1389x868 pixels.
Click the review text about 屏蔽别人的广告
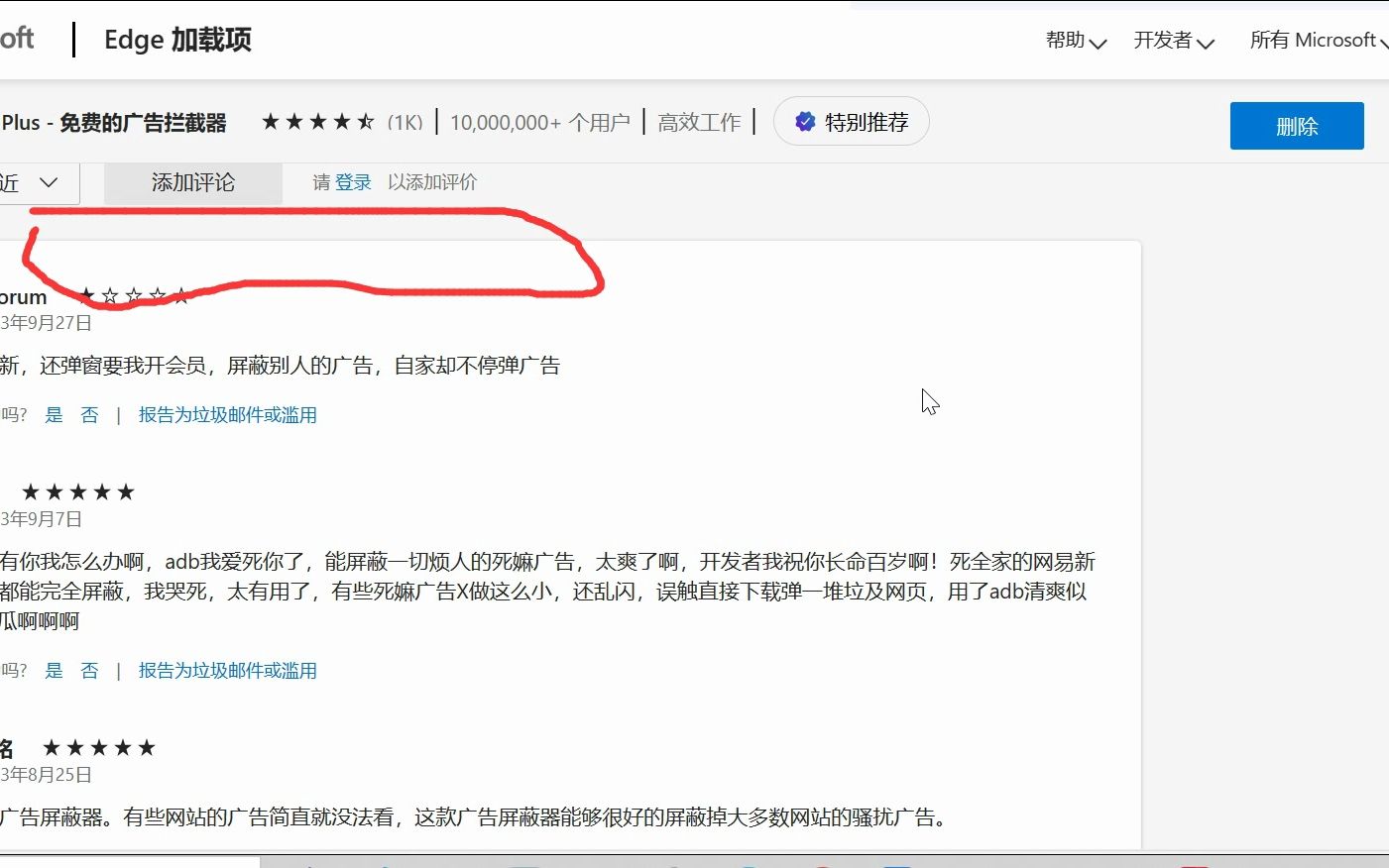click(x=280, y=366)
